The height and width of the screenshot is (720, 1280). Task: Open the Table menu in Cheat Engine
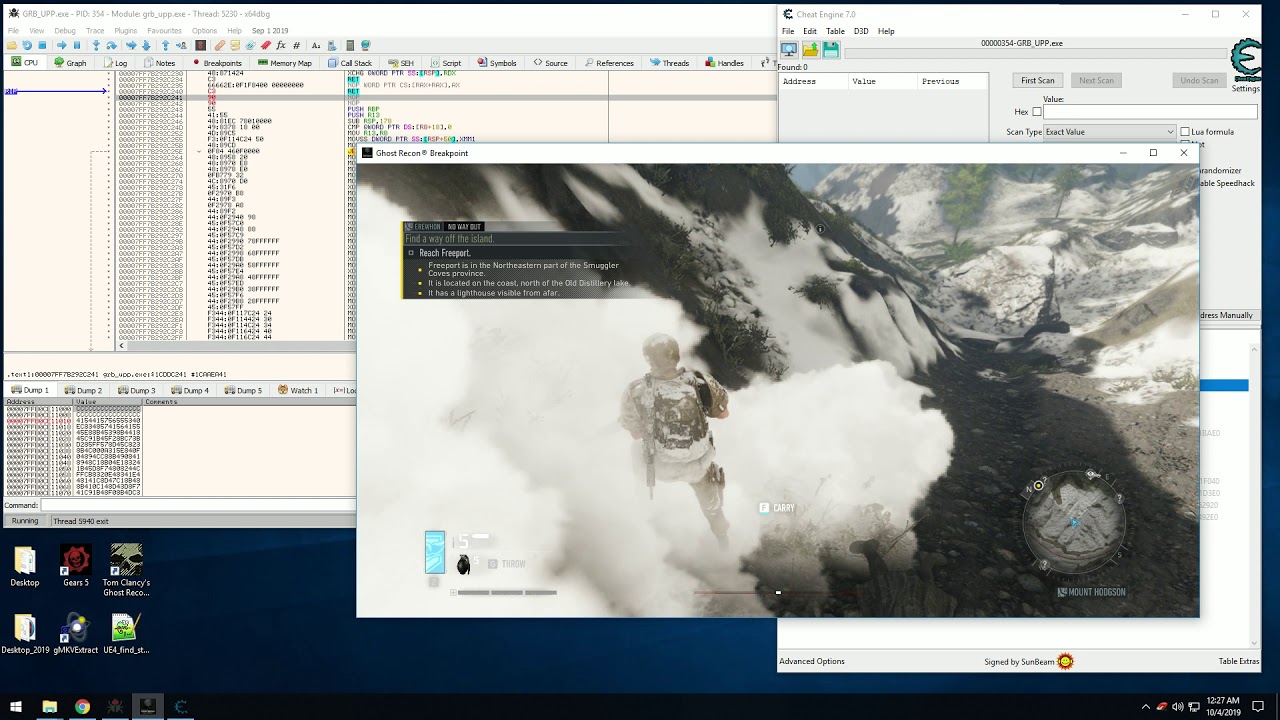(835, 31)
